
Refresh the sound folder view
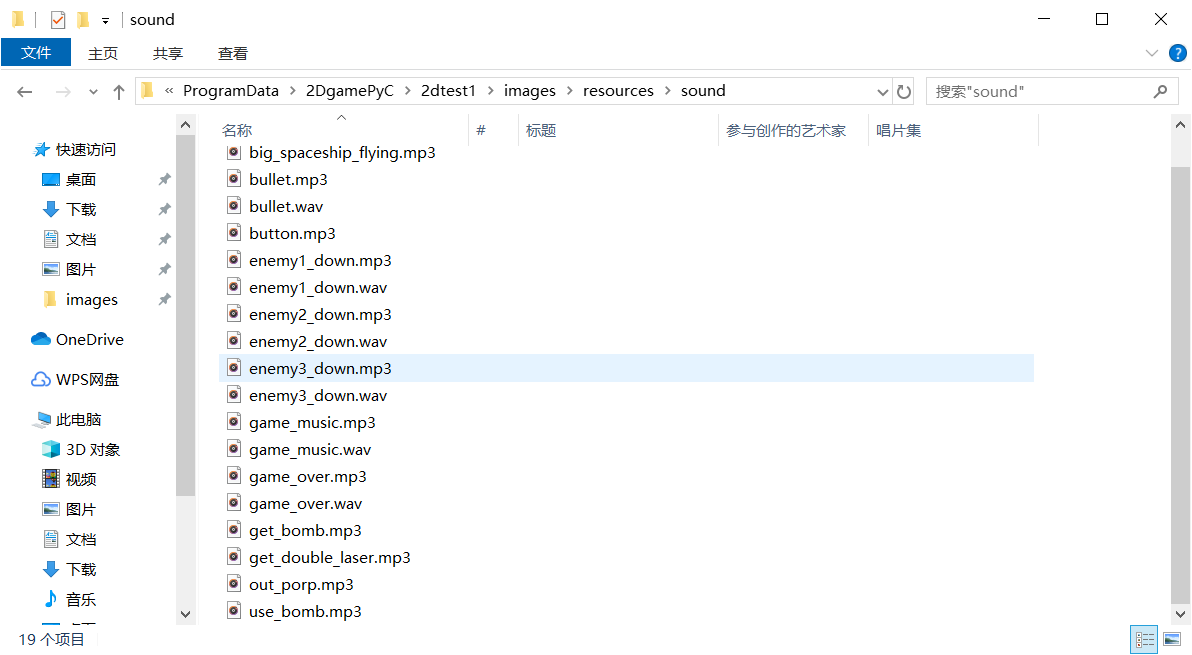tap(904, 92)
